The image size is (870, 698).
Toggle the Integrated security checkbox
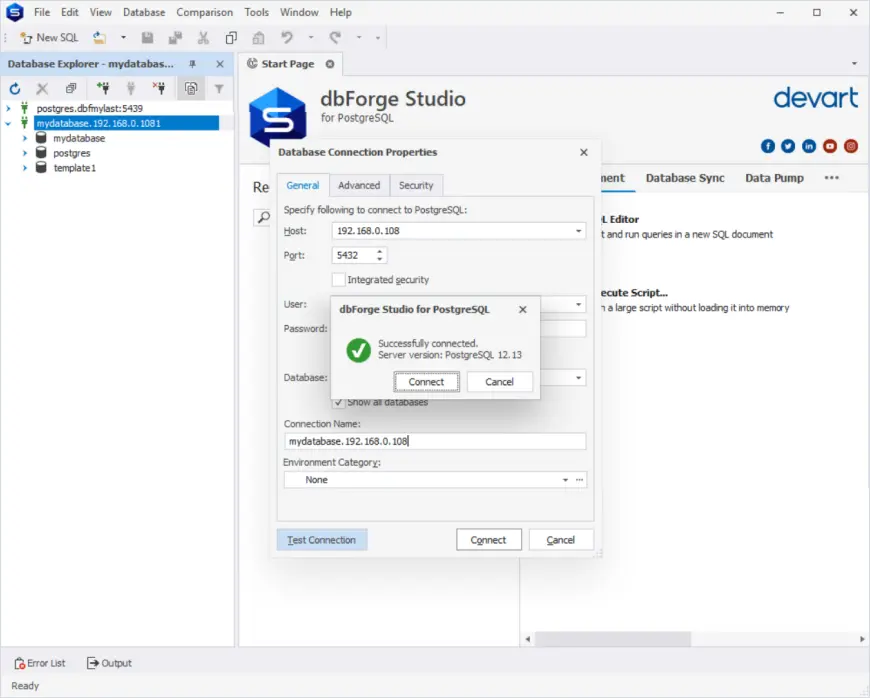tap(339, 280)
